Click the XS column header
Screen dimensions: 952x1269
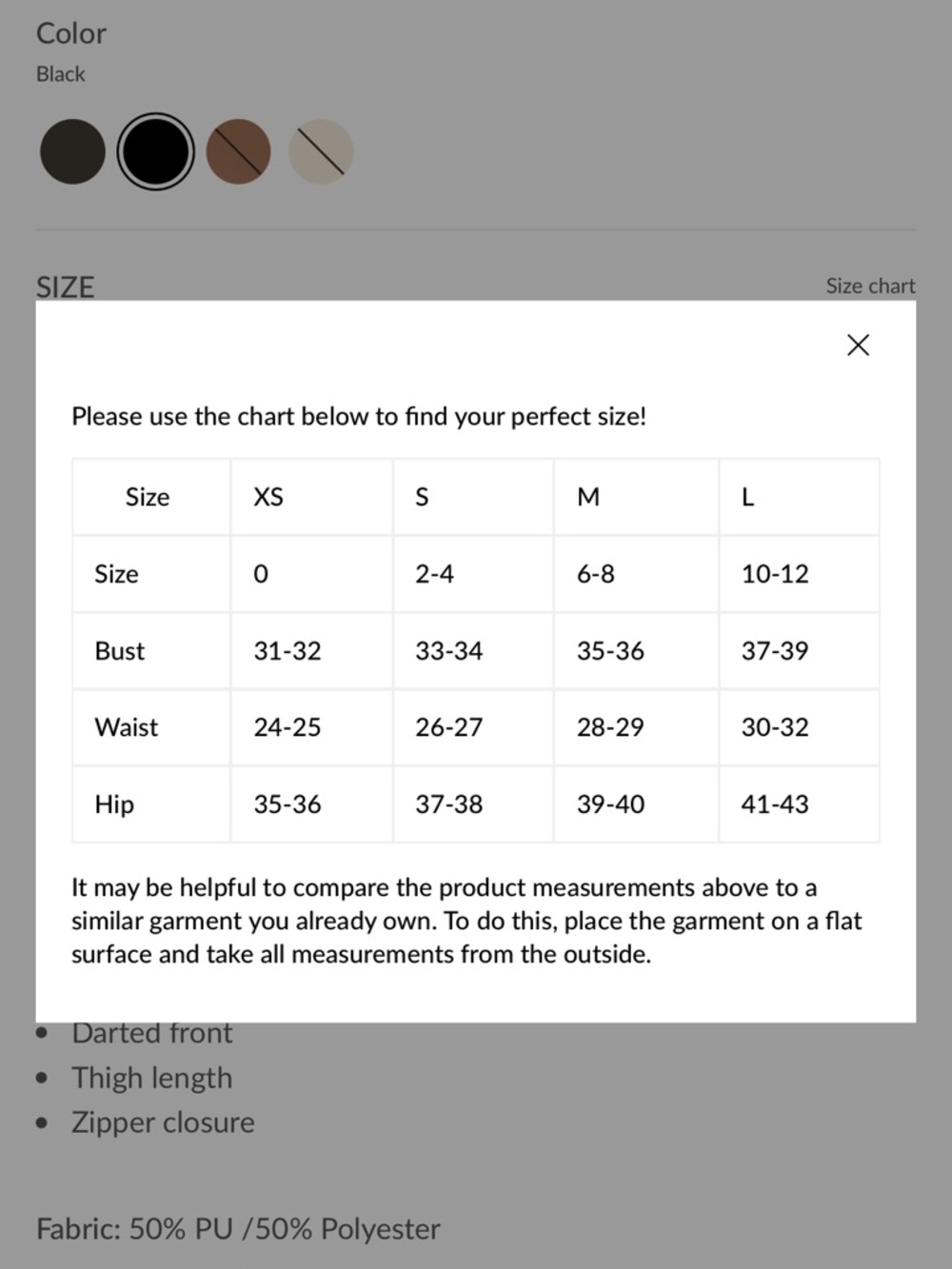pos(311,497)
